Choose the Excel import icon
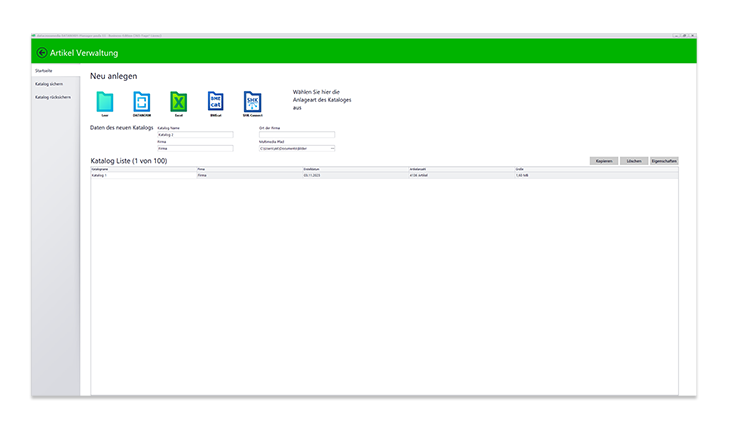The height and width of the screenshot is (430, 729). point(179,102)
